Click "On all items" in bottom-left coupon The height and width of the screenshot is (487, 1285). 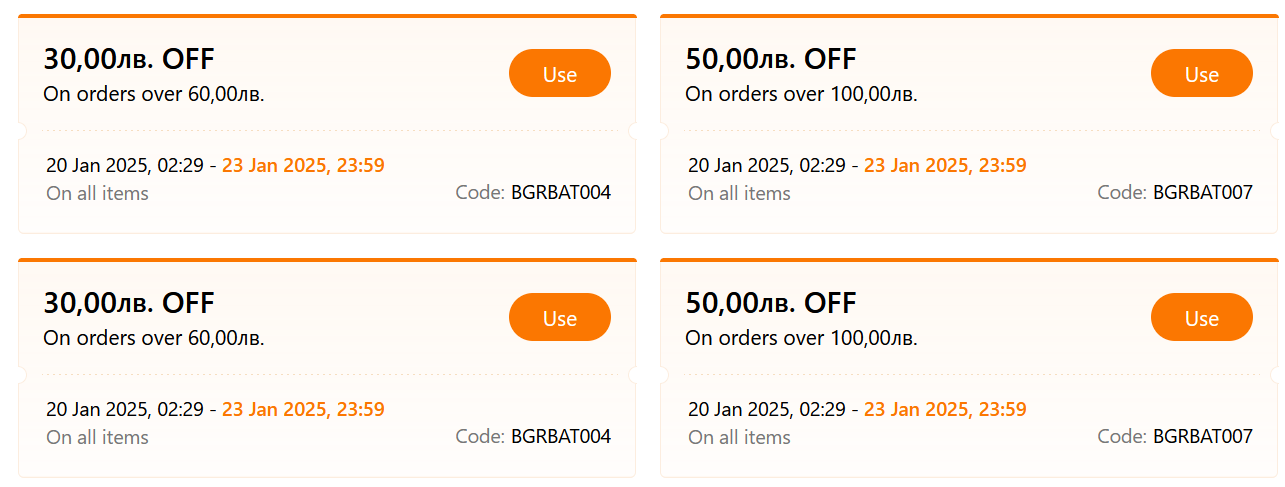pos(97,438)
